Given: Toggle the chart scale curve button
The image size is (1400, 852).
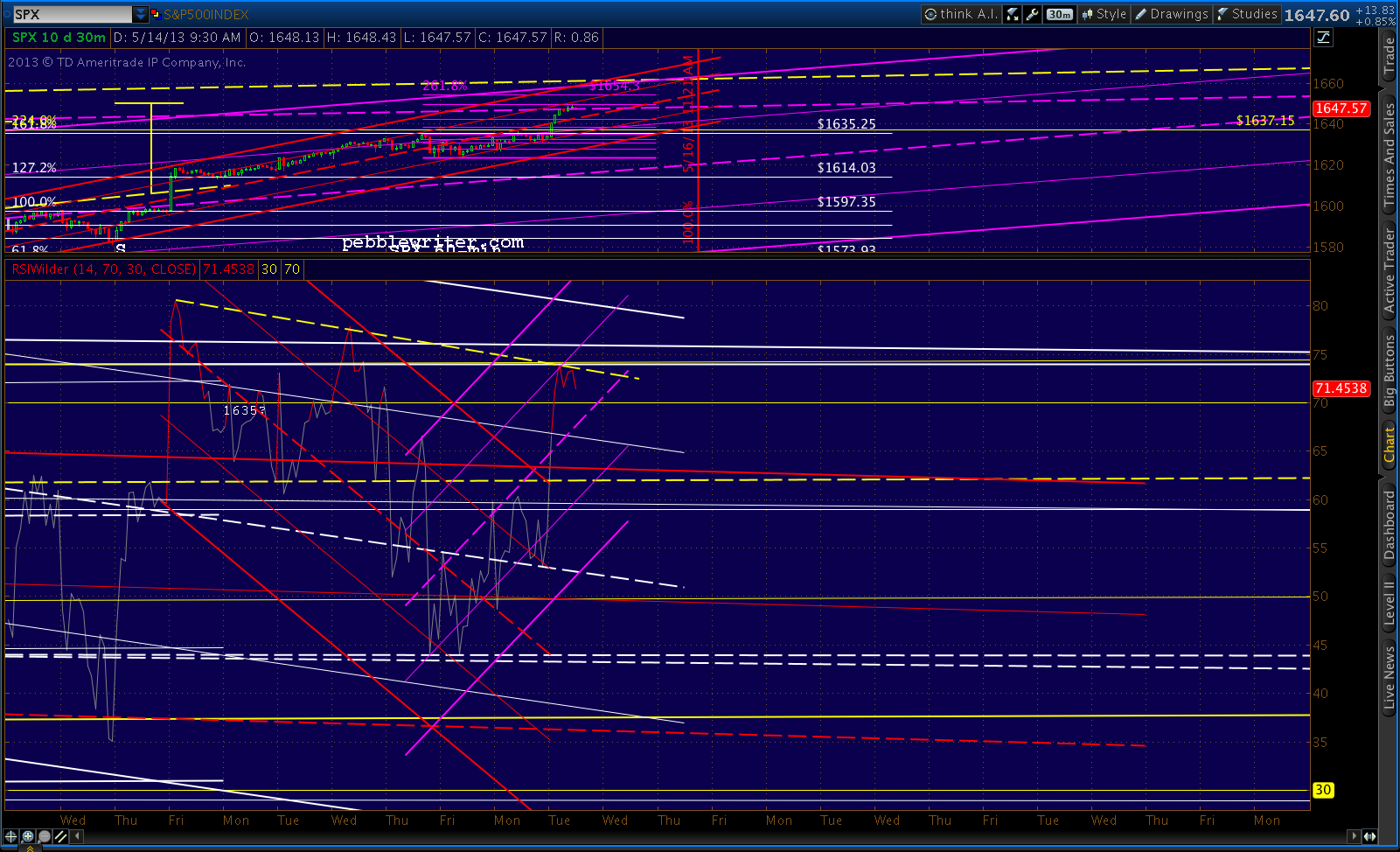Looking at the screenshot, I should point(1323,37).
